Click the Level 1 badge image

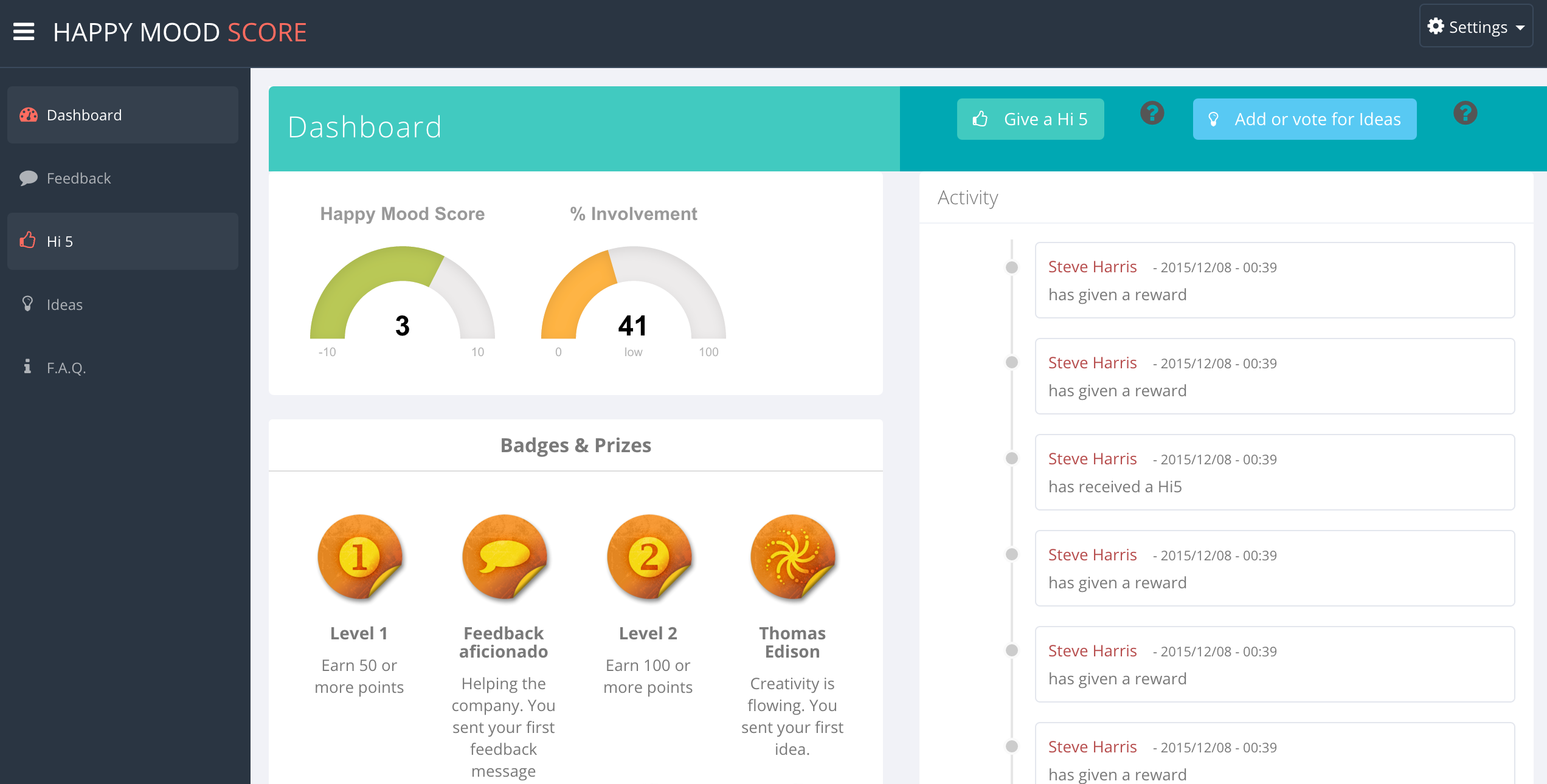click(x=360, y=557)
